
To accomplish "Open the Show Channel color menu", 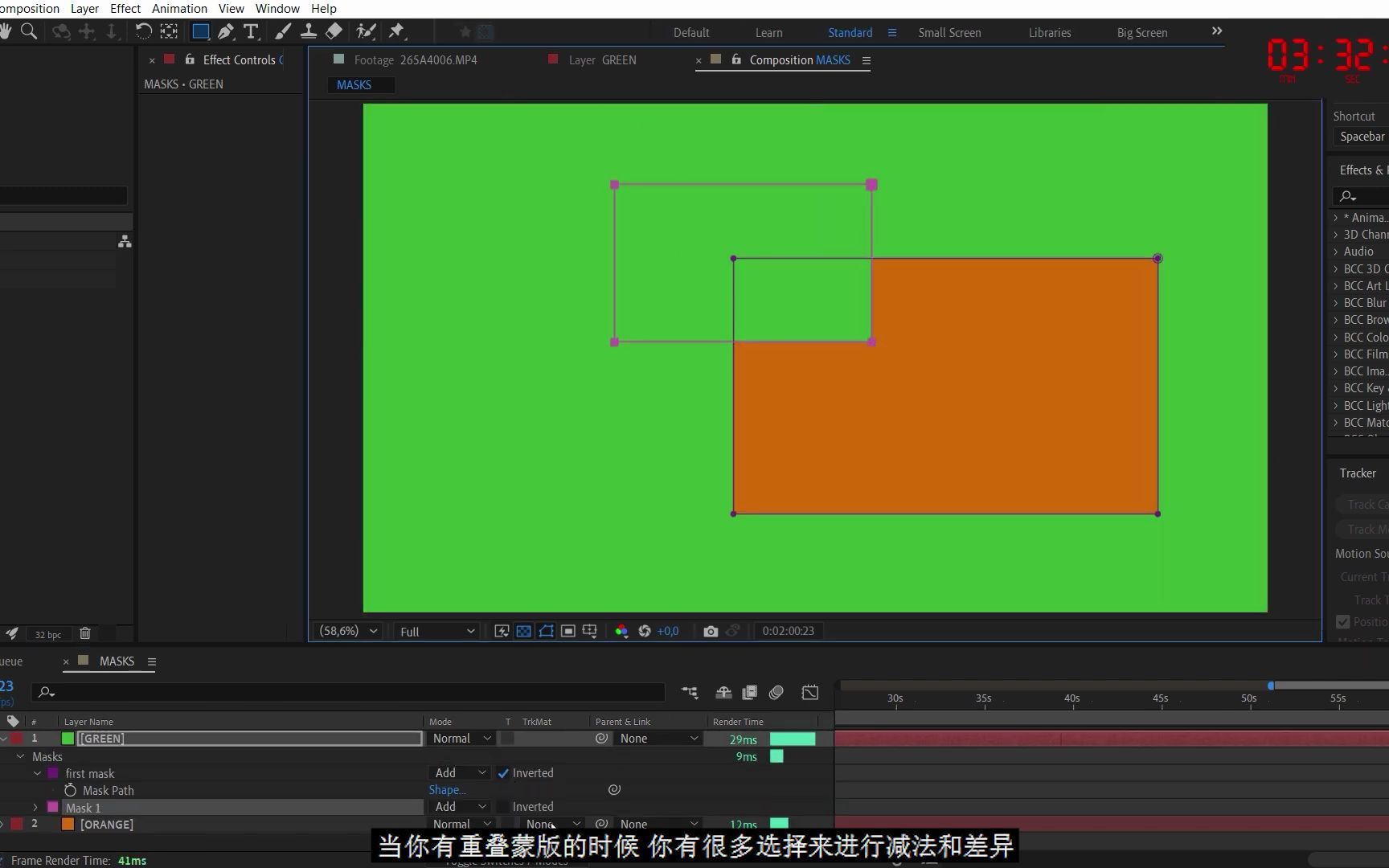I will click(621, 631).
